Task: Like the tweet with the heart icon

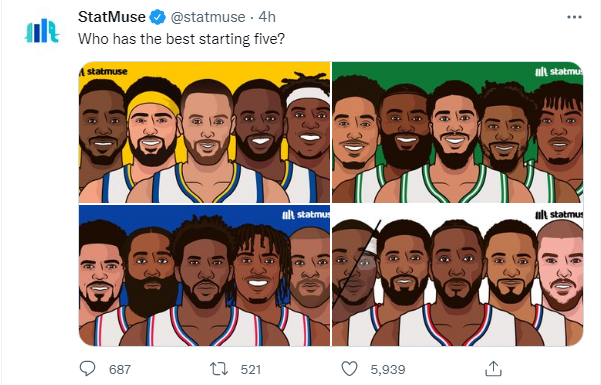Action: [x=349, y=369]
